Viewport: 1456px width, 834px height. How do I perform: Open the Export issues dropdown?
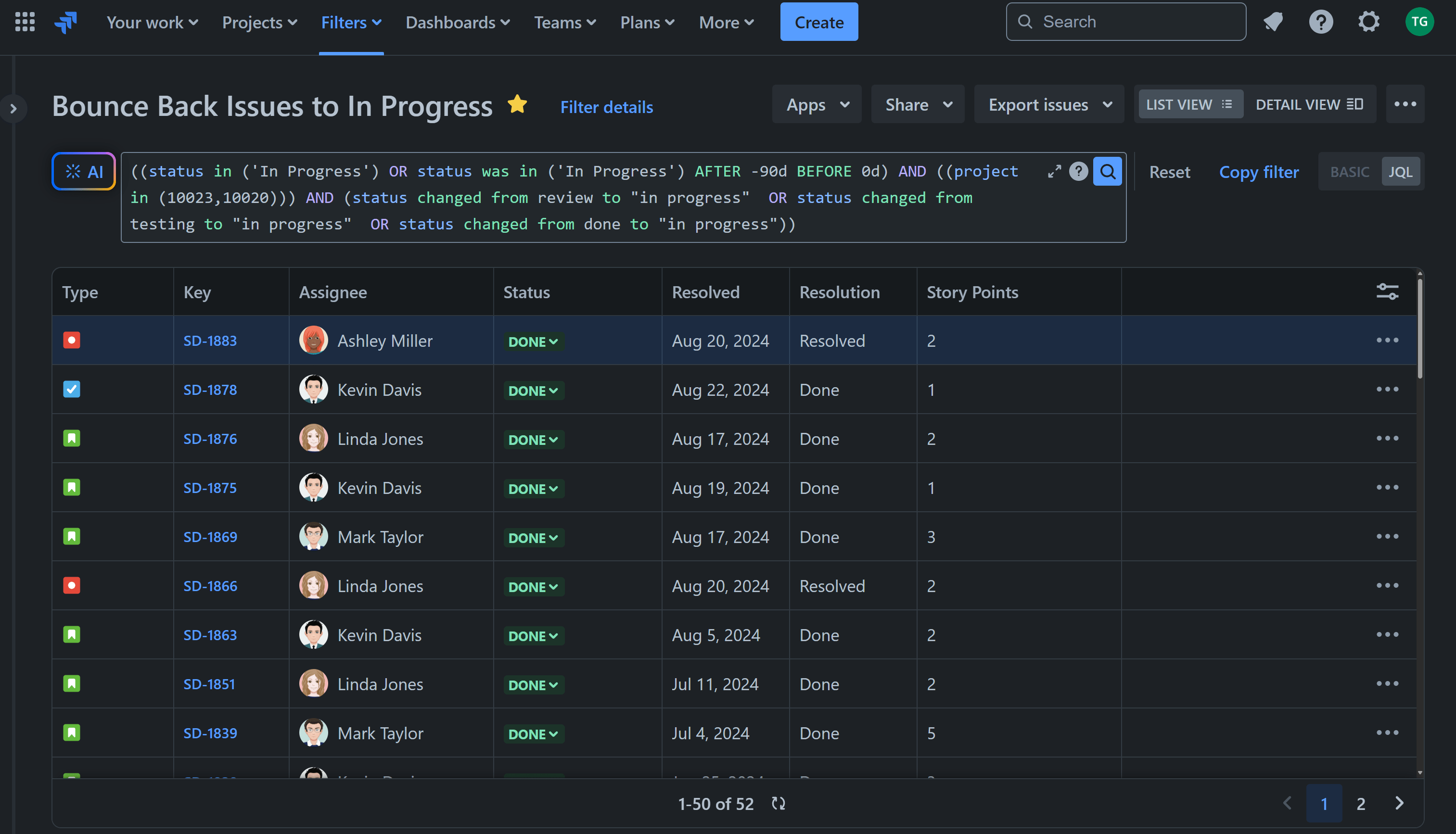(x=1048, y=104)
